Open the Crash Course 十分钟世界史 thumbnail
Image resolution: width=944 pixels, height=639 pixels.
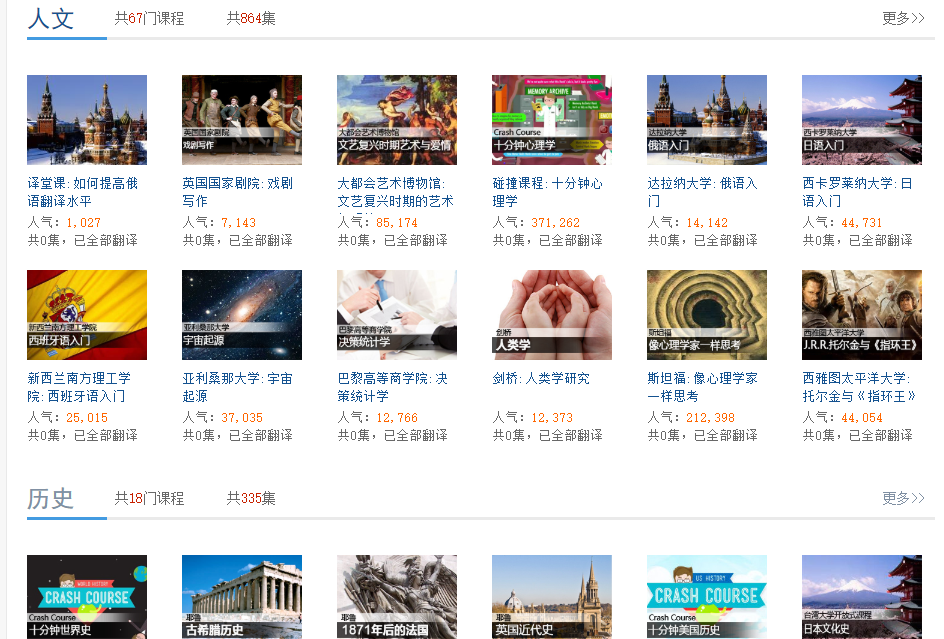click(x=87, y=597)
